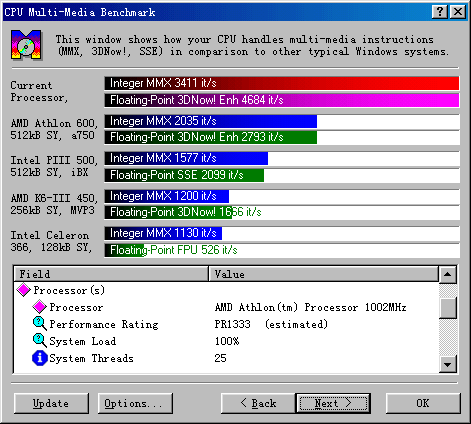Click the magenta Floating-Point 3DNow! Enh 4684 bar
Image resolution: width=471 pixels, height=424 pixels.
pos(282,100)
